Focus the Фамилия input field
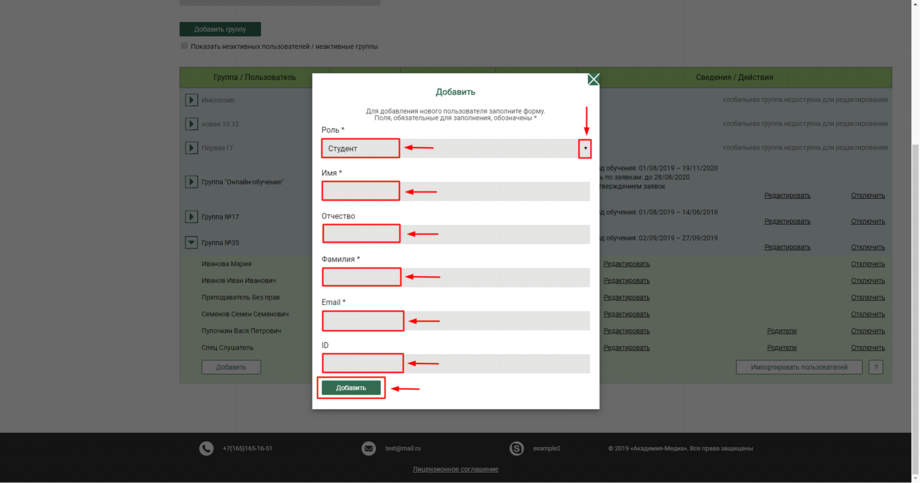Screen dimensions: 920x483 [455, 278]
